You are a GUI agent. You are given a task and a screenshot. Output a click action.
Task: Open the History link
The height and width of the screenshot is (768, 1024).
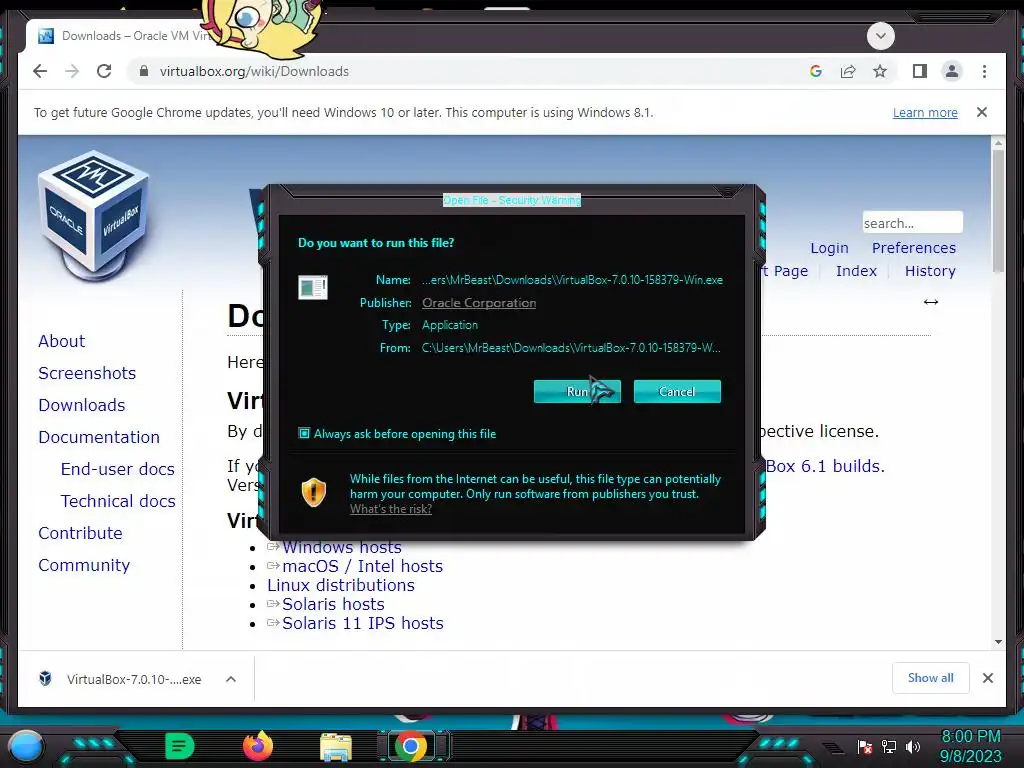click(930, 271)
